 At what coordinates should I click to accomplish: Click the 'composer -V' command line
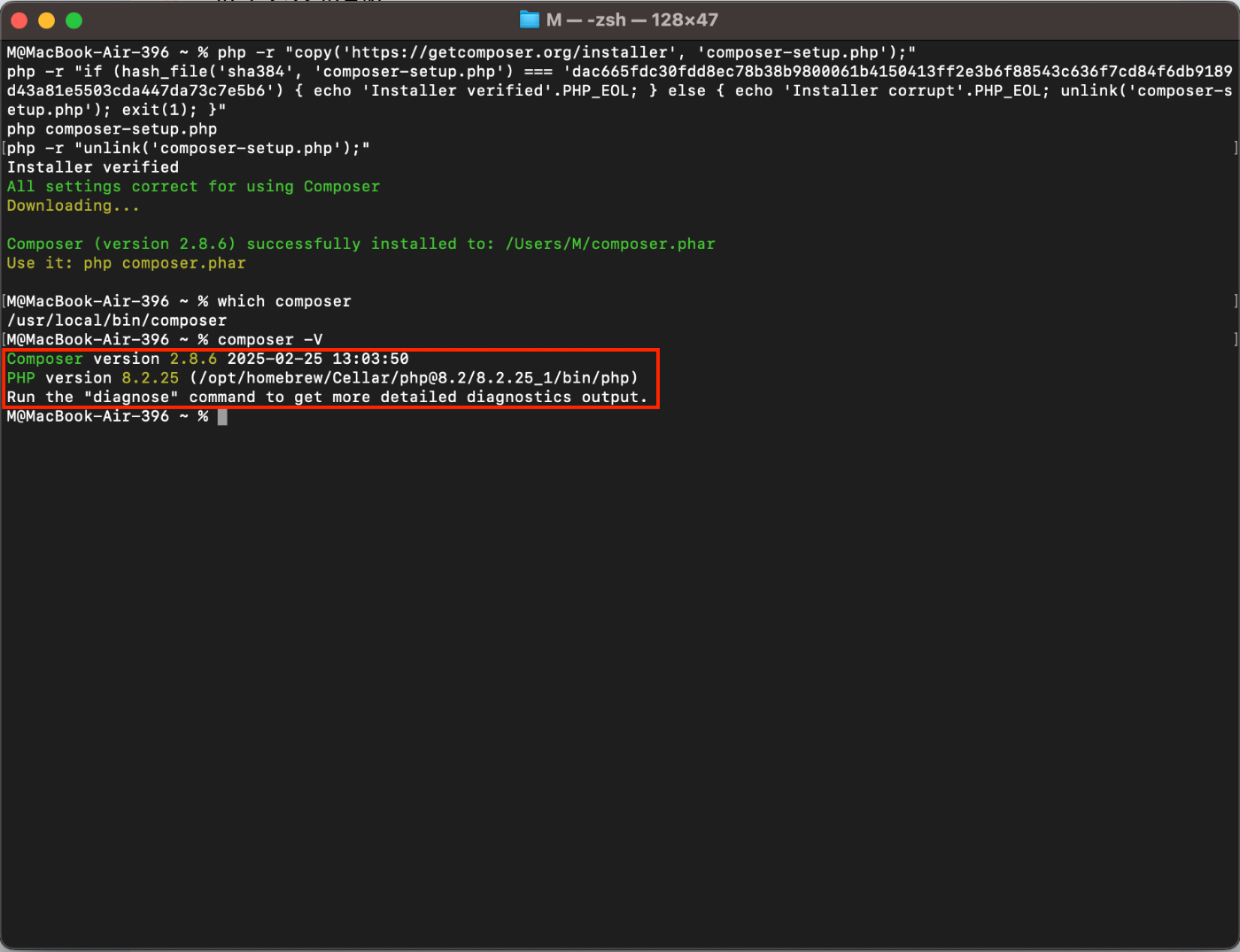tap(165, 340)
